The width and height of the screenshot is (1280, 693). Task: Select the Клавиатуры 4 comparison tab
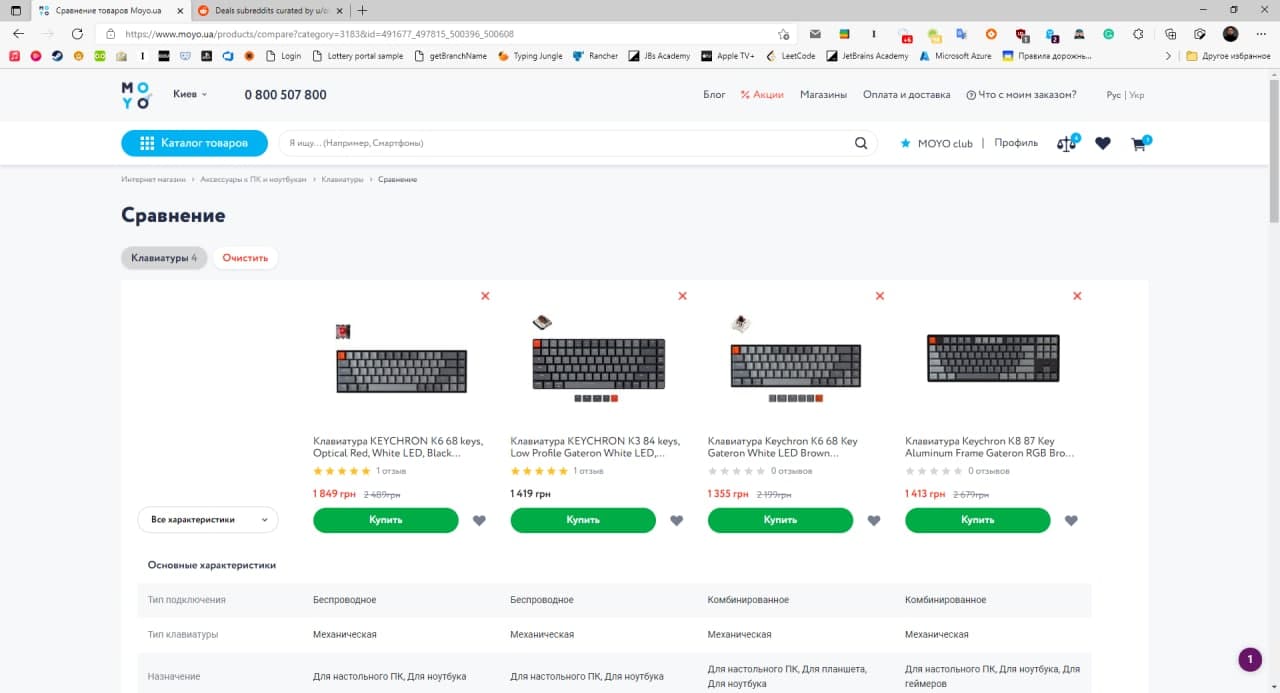164,258
